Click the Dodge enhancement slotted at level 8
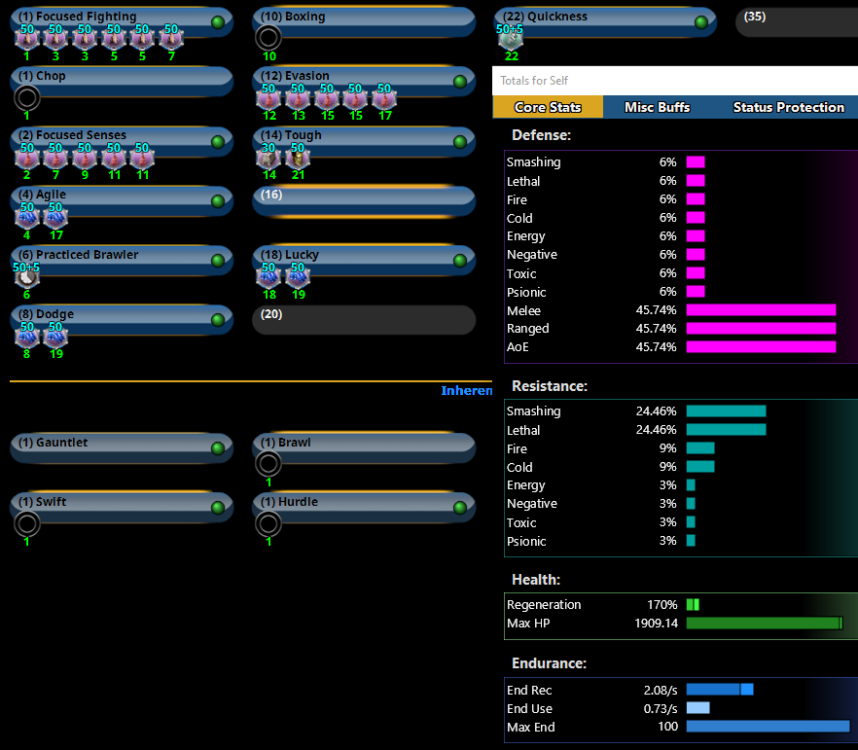Screen dimensions: 858x750 (x=27, y=336)
